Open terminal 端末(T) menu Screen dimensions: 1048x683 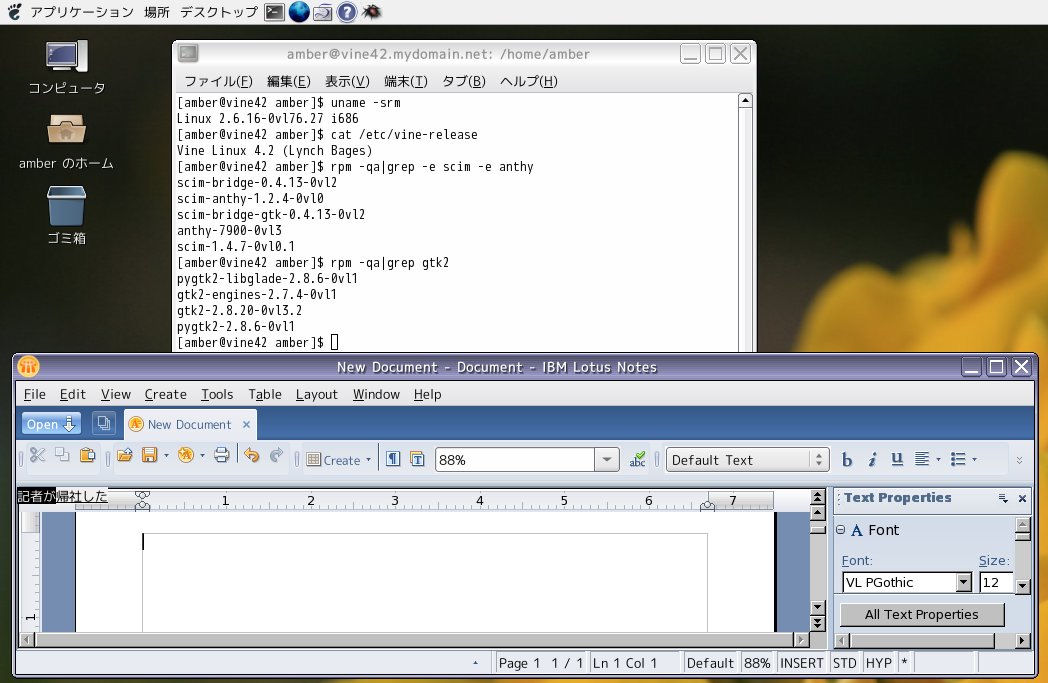point(406,81)
